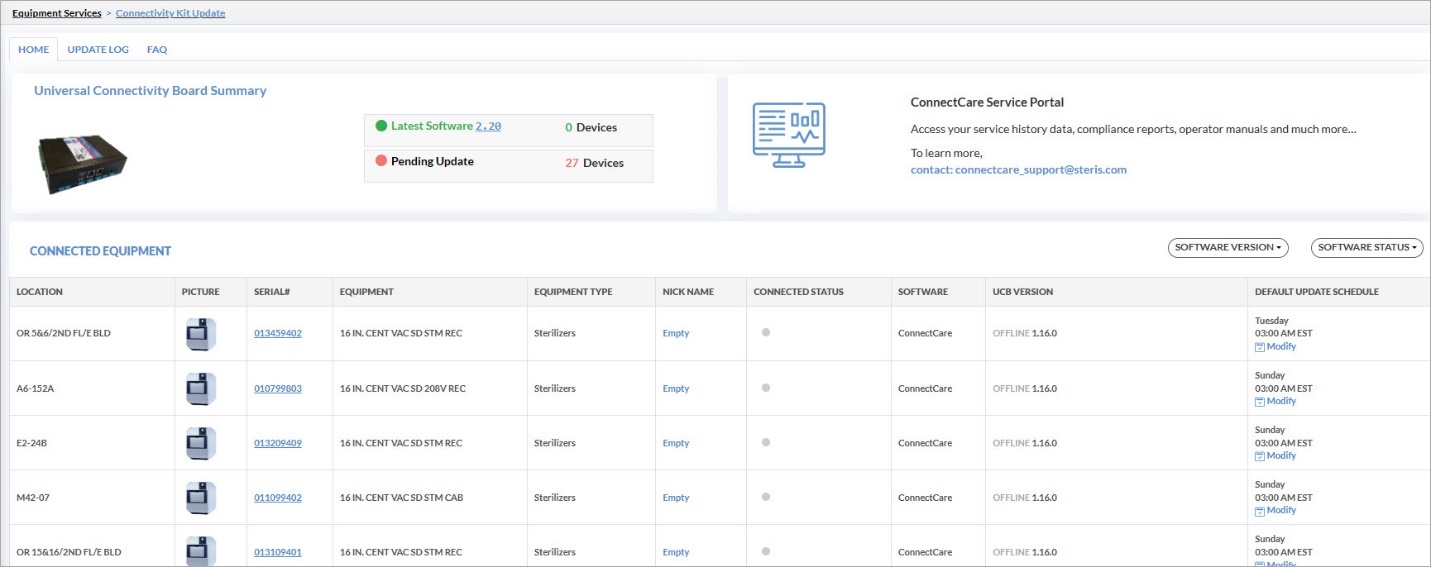Screen dimensions: 1431x567
Task: Open the Software Status filter dropdown
Action: 1367,247
